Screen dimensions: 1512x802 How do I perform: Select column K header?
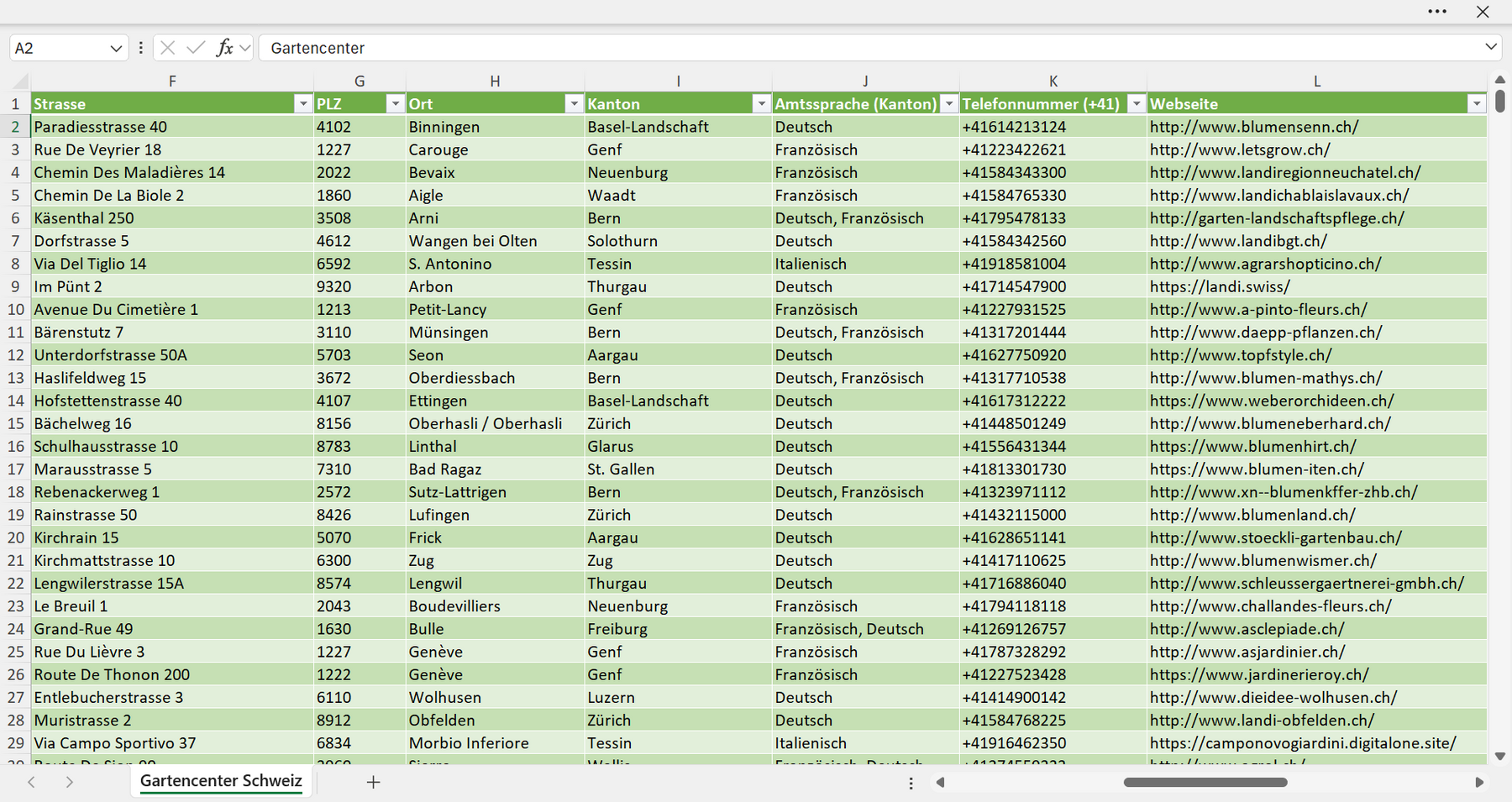pyautogui.click(x=1053, y=81)
